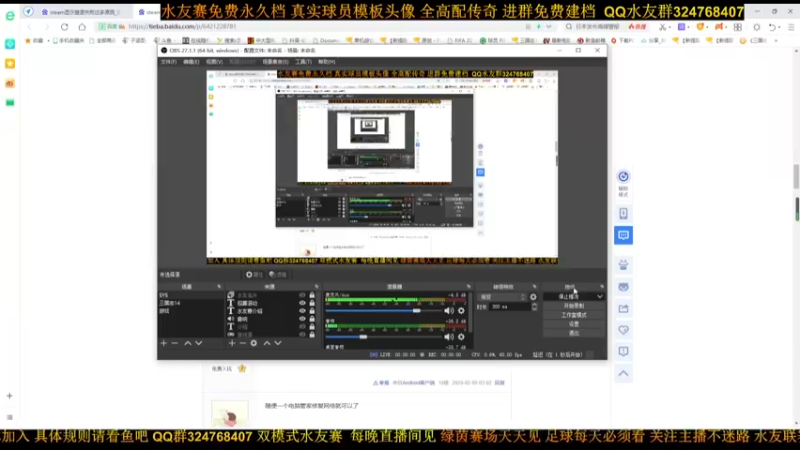Open OBS 场景集合 menu
800x450 pixels.
click(275, 62)
